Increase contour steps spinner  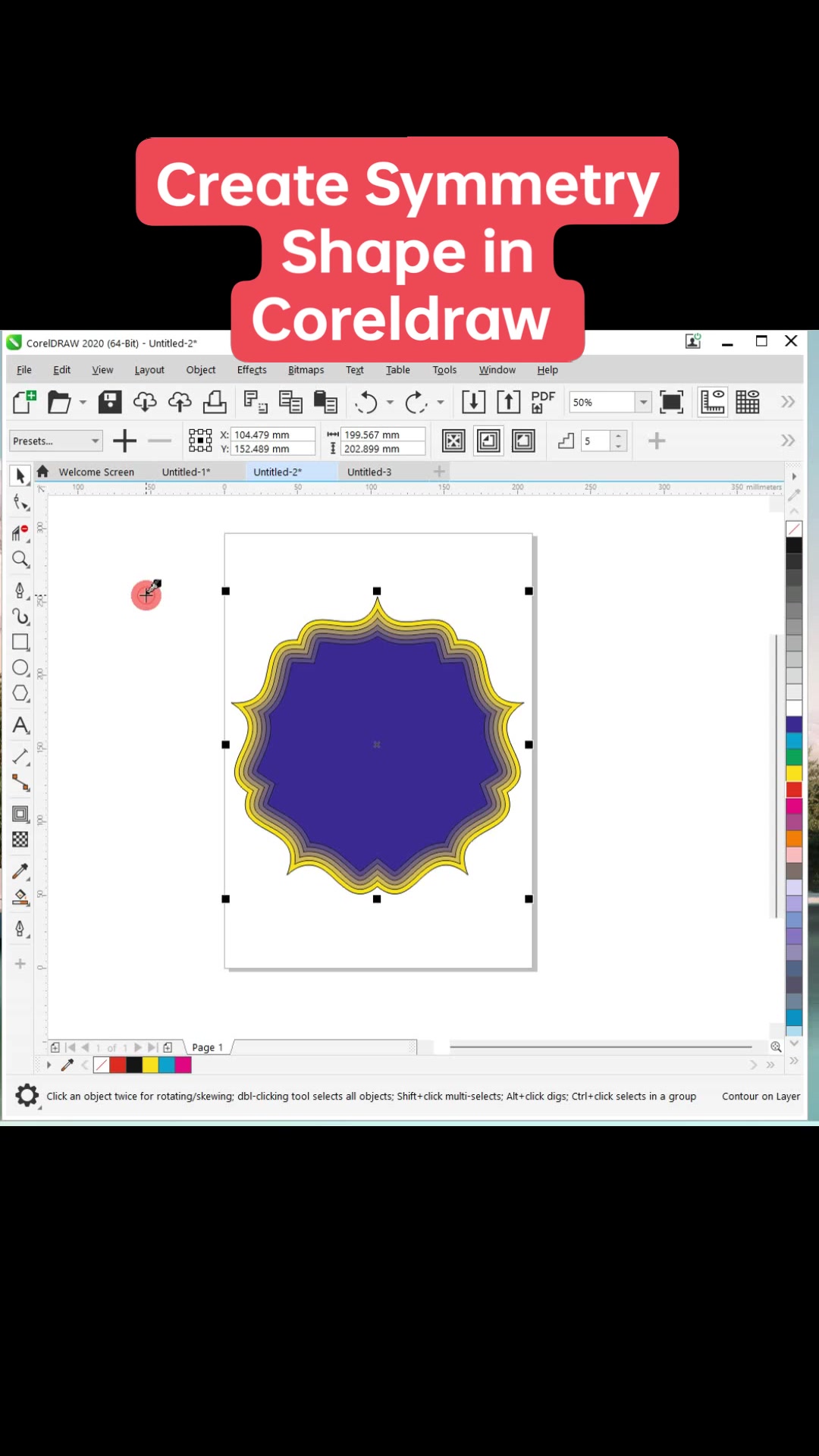619,436
